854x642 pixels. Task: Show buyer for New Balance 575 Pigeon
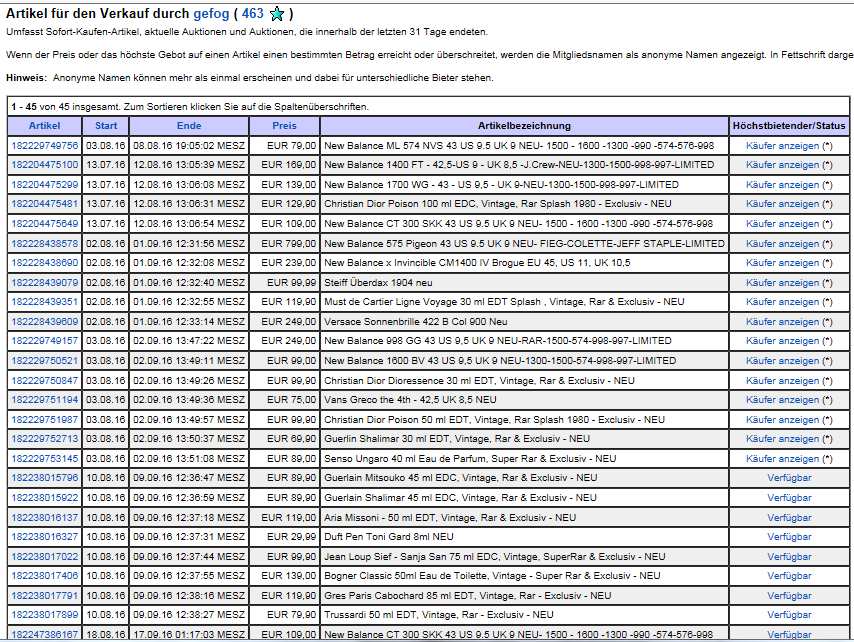[783, 243]
